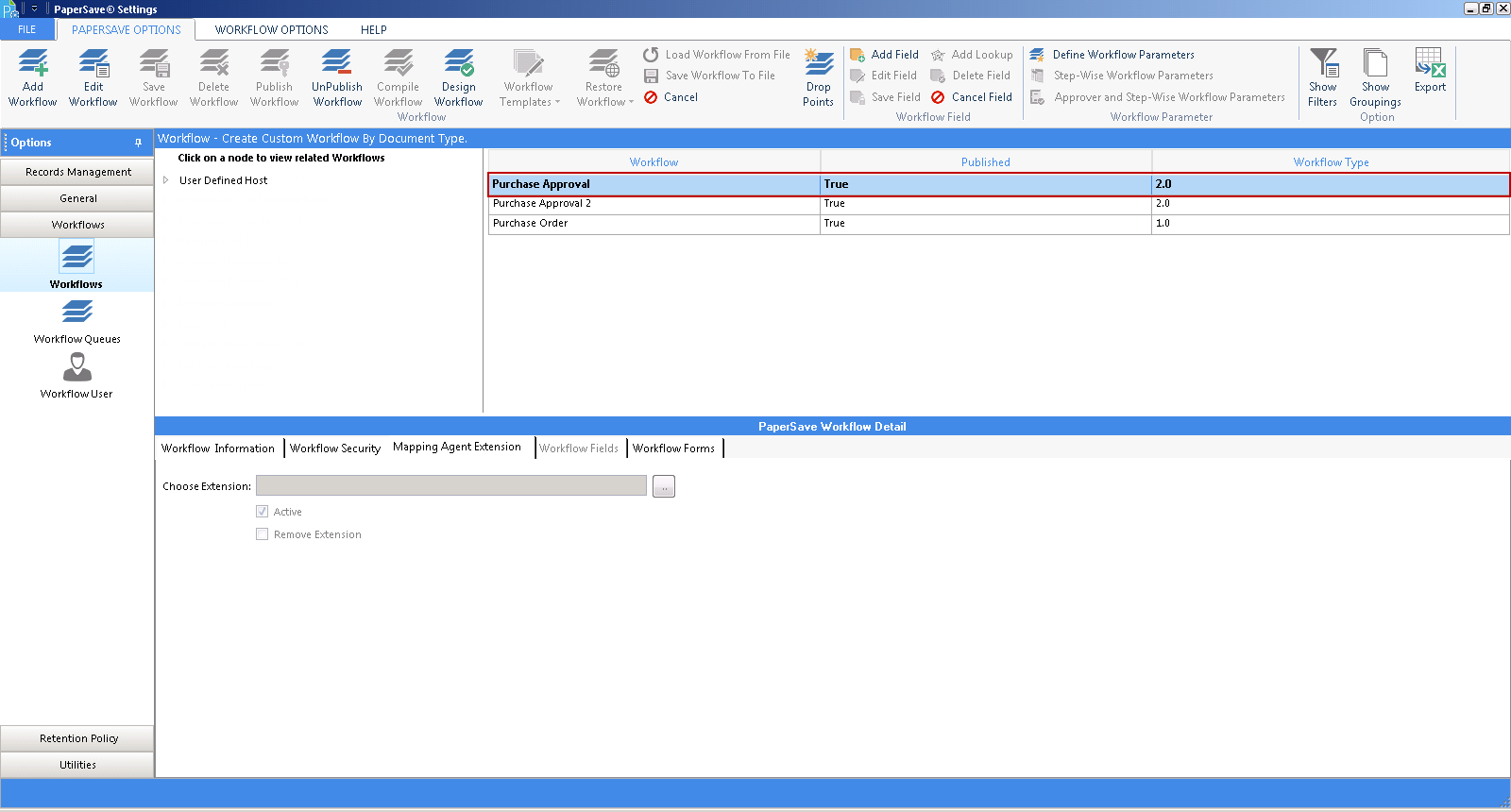Sort by the Workflow column header
The height and width of the screenshot is (812, 1511).
click(x=654, y=162)
